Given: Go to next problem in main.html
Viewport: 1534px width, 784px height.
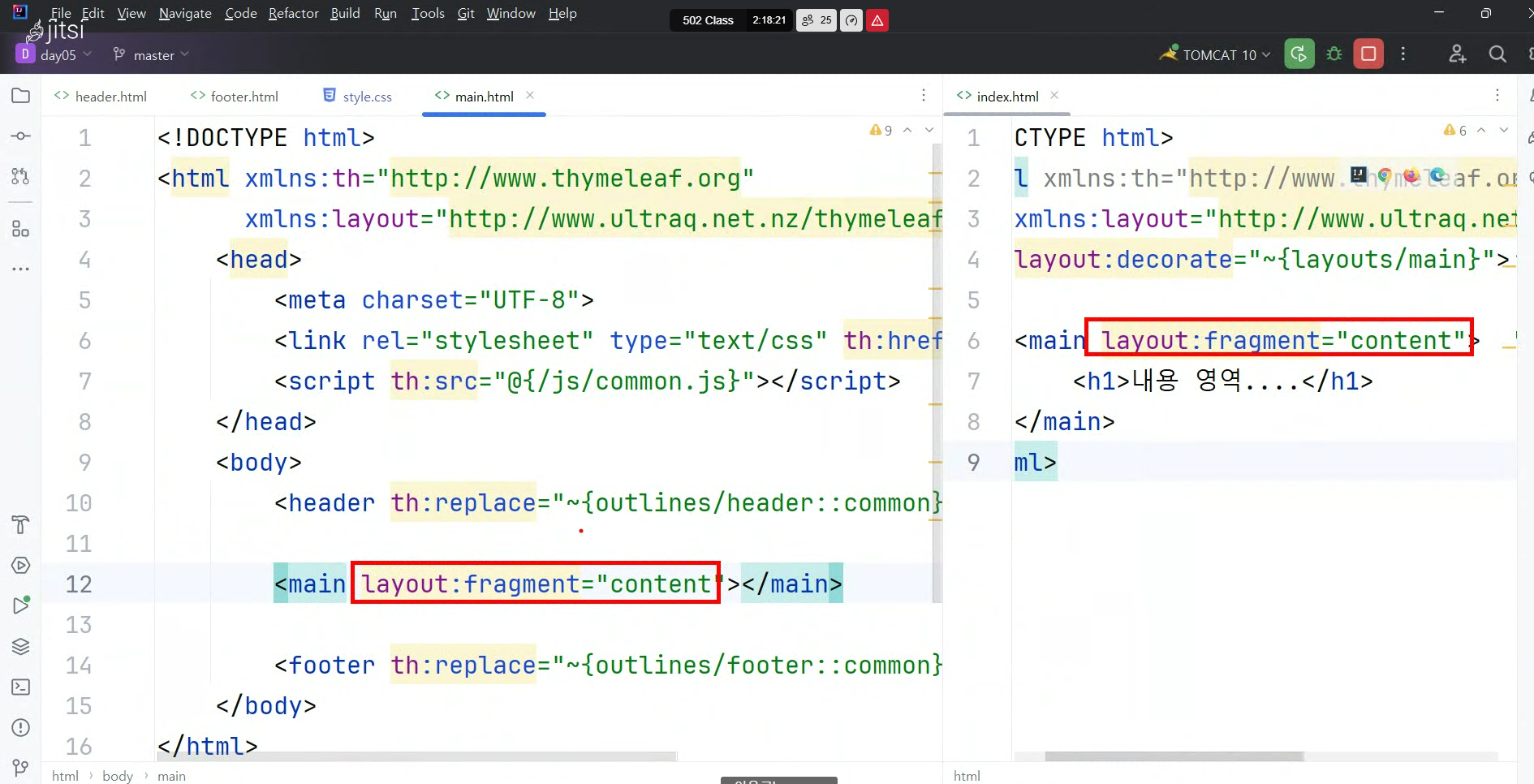Looking at the screenshot, I should click(929, 130).
